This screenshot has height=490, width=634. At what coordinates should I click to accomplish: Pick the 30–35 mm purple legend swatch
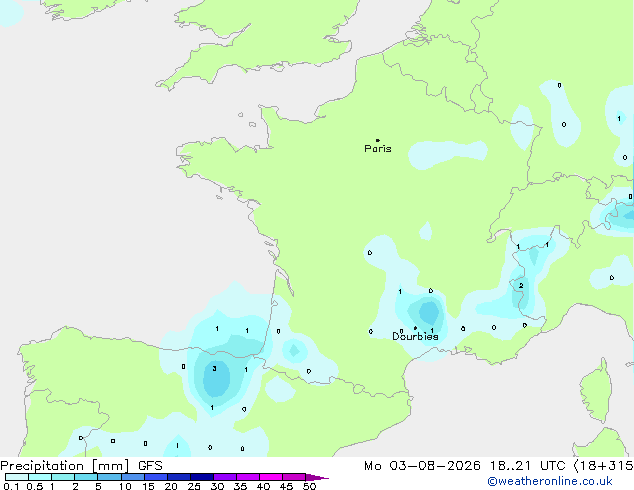coord(225,477)
